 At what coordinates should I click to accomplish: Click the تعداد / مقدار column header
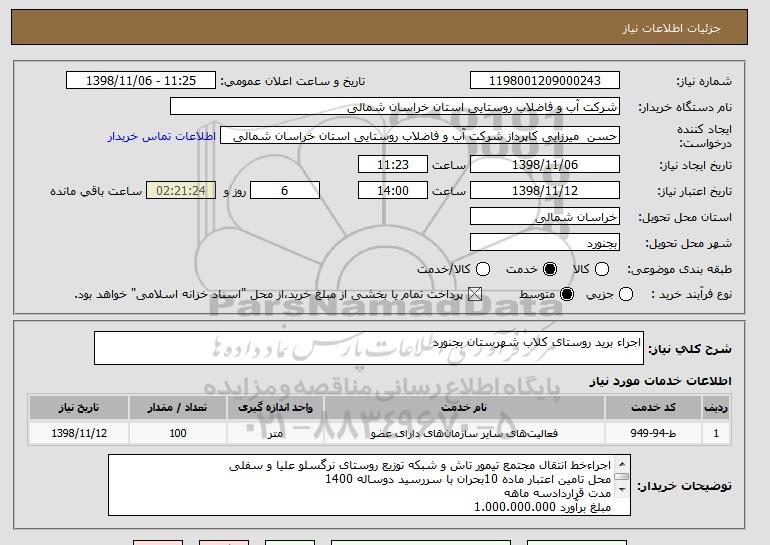click(177, 407)
